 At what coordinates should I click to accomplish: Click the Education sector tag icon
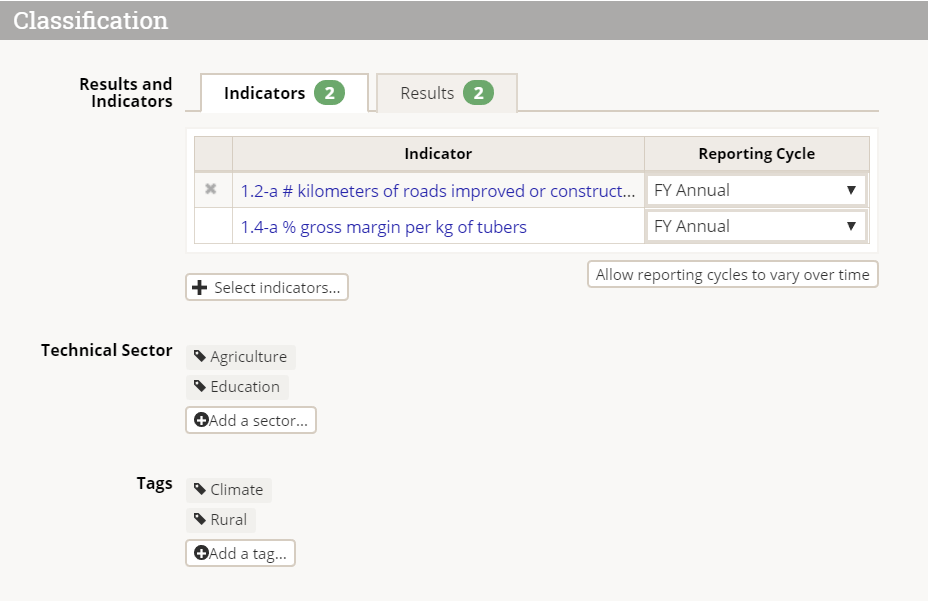click(200, 387)
